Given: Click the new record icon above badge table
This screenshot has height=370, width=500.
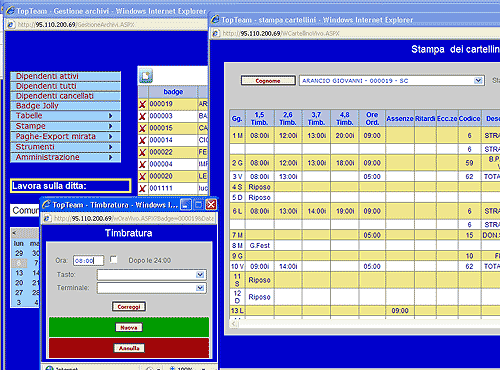Looking at the screenshot, I should click(x=146, y=76).
